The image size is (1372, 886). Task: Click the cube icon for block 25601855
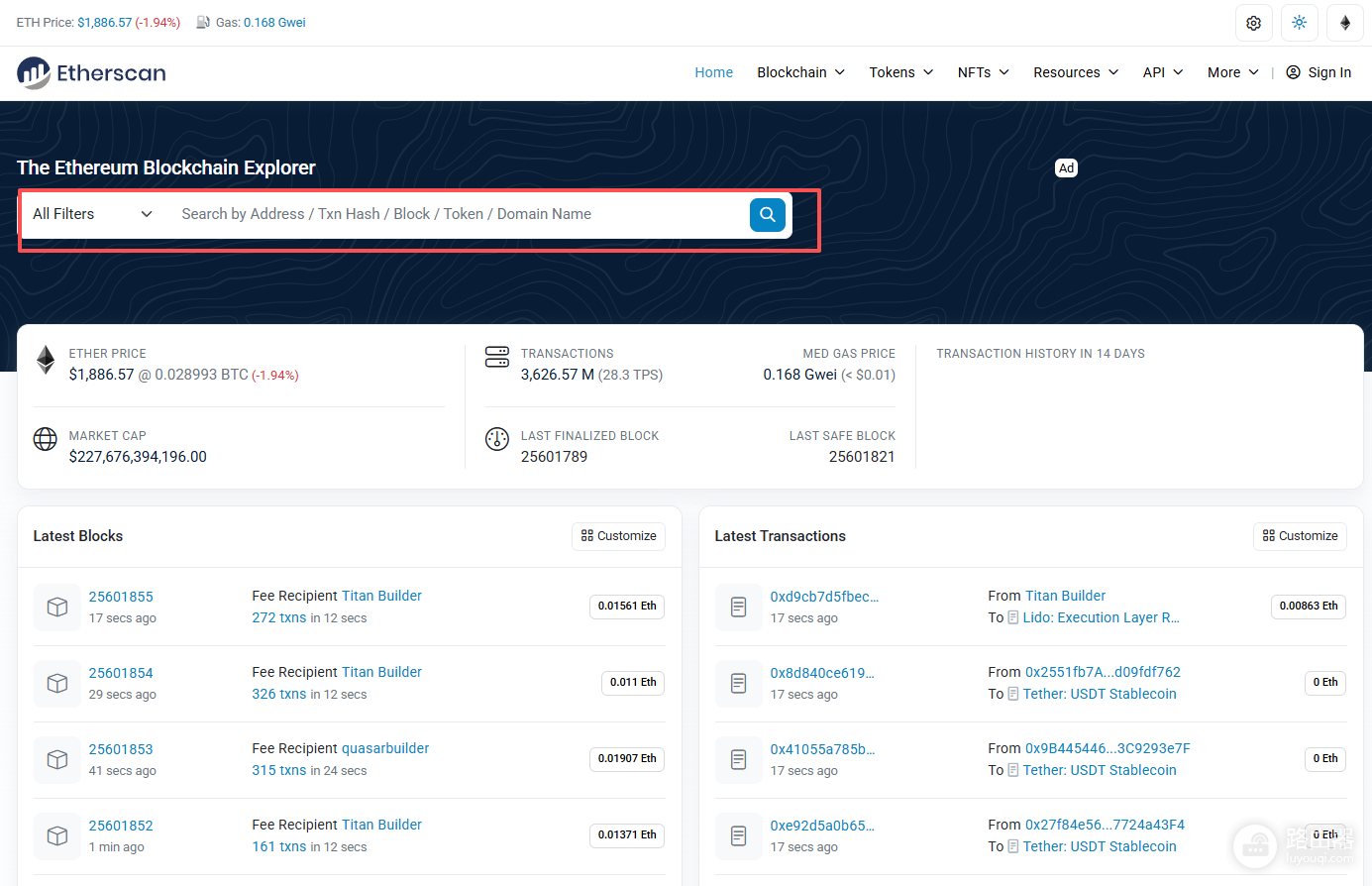click(x=57, y=607)
